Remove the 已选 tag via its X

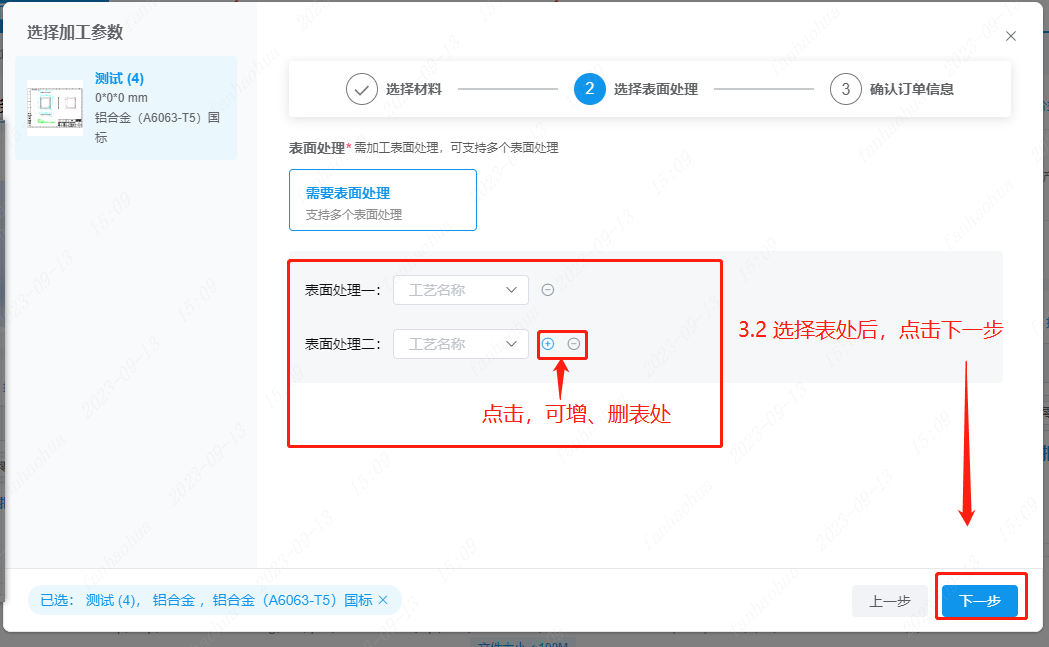click(x=383, y=600)
